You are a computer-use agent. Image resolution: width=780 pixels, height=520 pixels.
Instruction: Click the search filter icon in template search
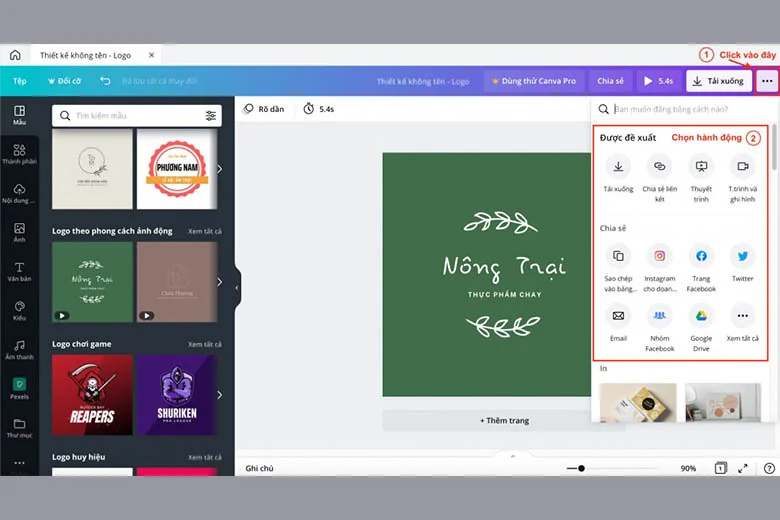tap(211, 116)
